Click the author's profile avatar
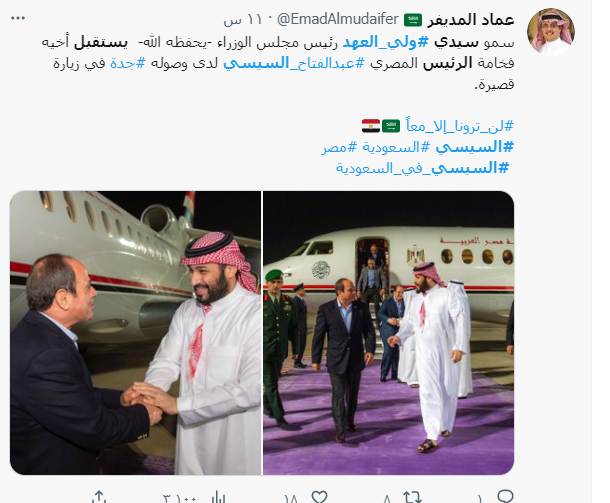610x503 pixels. click(551, 32)
